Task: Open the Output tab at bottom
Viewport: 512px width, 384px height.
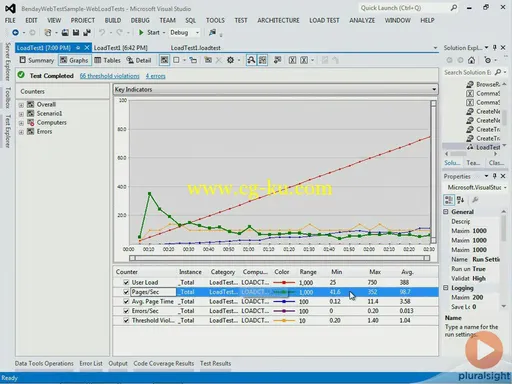Action: tap(118, 363)
